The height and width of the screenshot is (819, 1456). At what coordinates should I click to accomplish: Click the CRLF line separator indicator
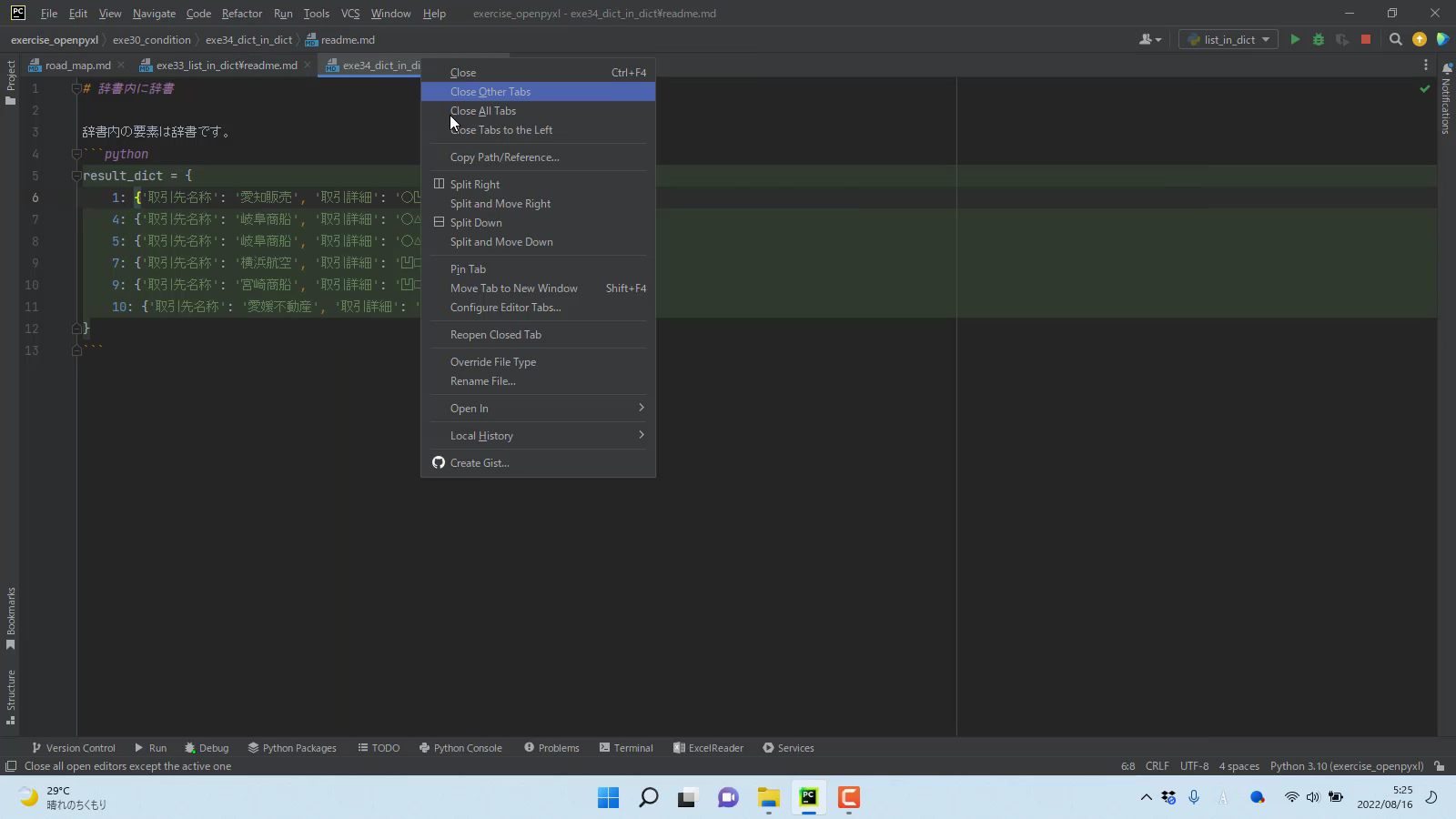pyautogui.click(x=1157, y=766)
